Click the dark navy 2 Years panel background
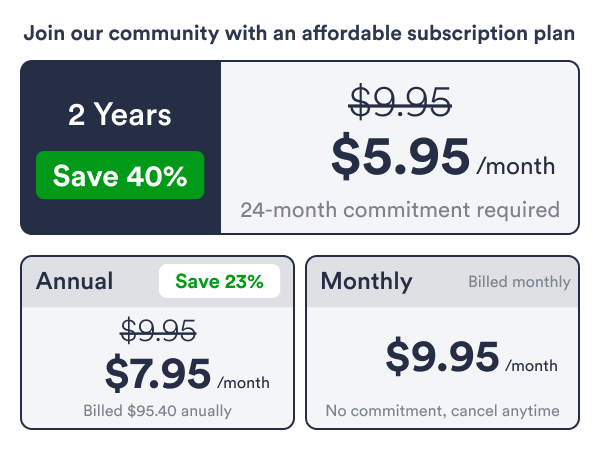The width and height of the screenshot is (600, 450). (120, 215)
